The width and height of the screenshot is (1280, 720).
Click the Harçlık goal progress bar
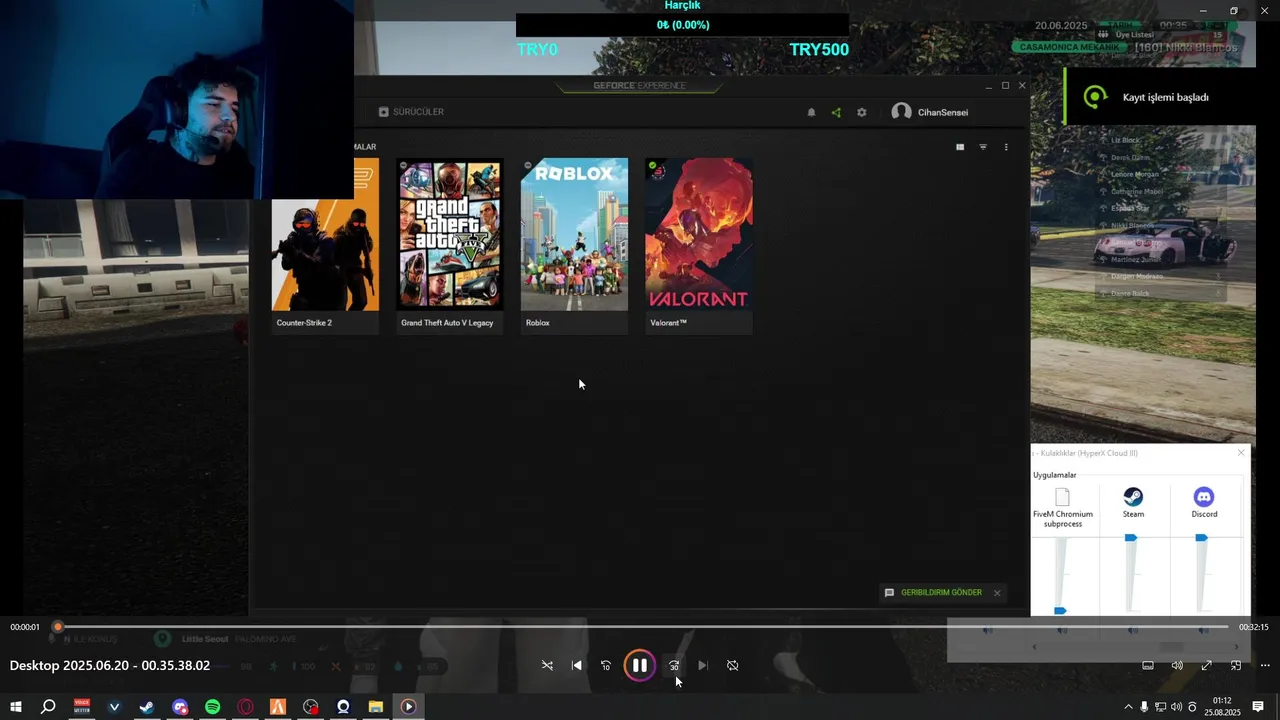click(682, 25)
